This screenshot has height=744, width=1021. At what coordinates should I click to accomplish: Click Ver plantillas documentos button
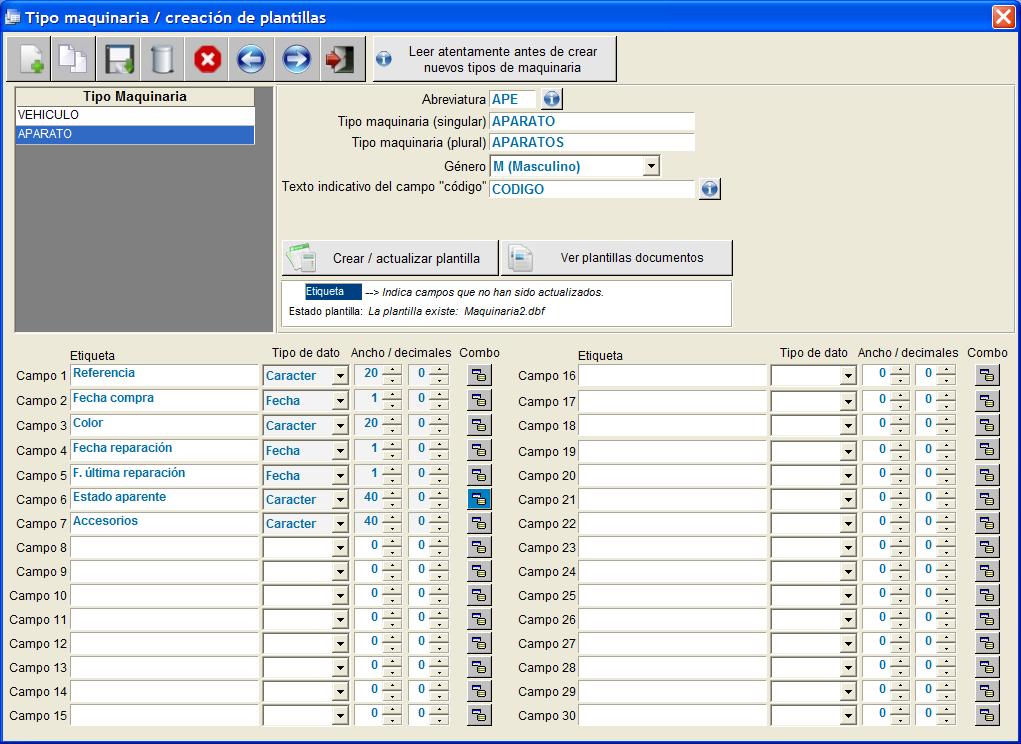click(617, 258)
